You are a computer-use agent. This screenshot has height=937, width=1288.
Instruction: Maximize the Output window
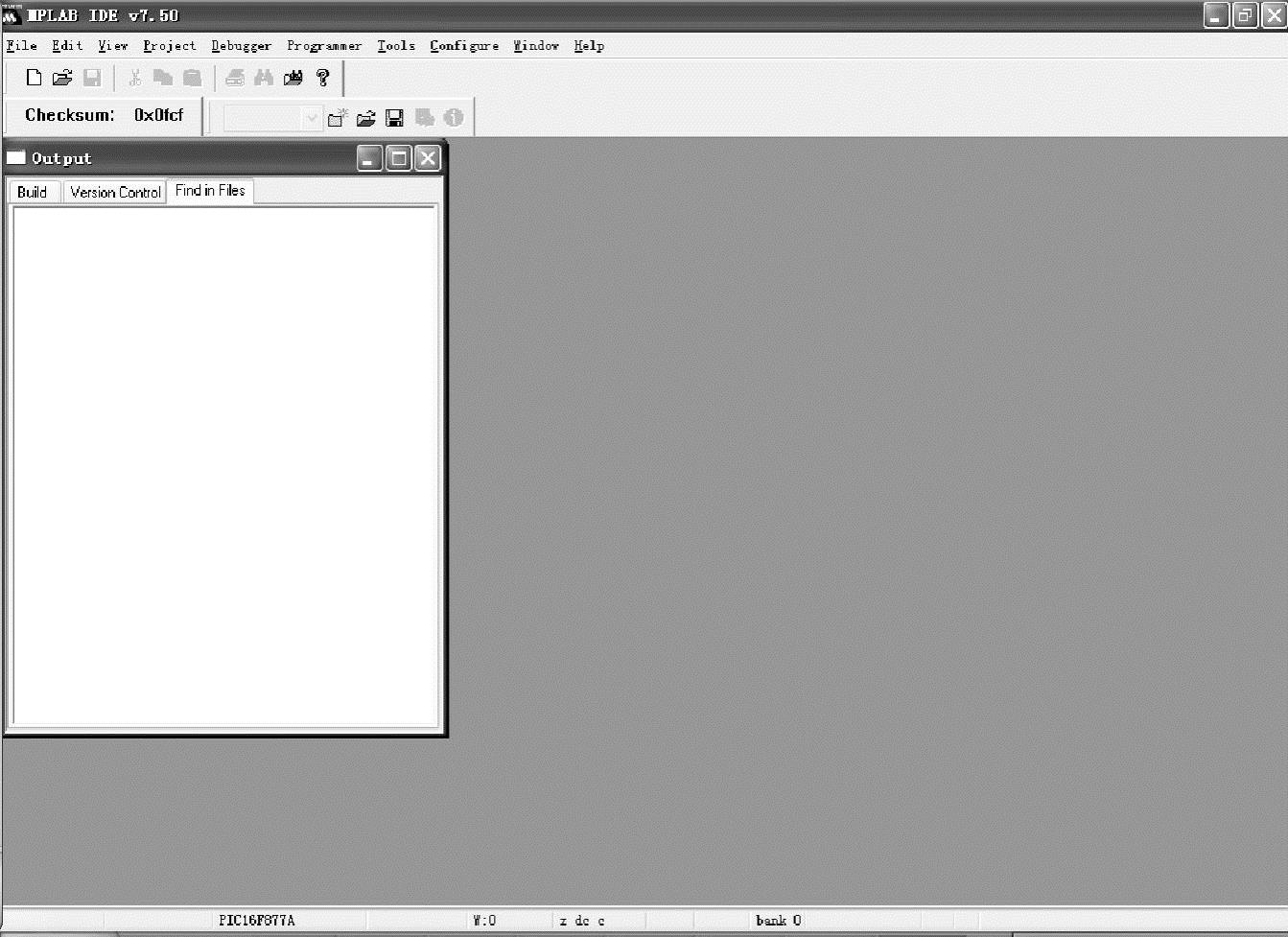(x=398, y=158)
